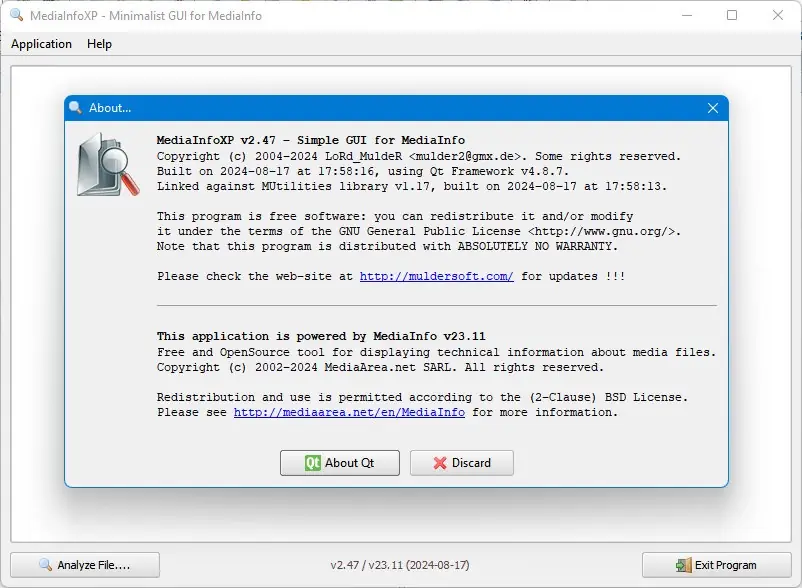Image resolution: width=802 pixels, height=588 pixels.
Task: Open the Help menu
Action: point(99,44)
